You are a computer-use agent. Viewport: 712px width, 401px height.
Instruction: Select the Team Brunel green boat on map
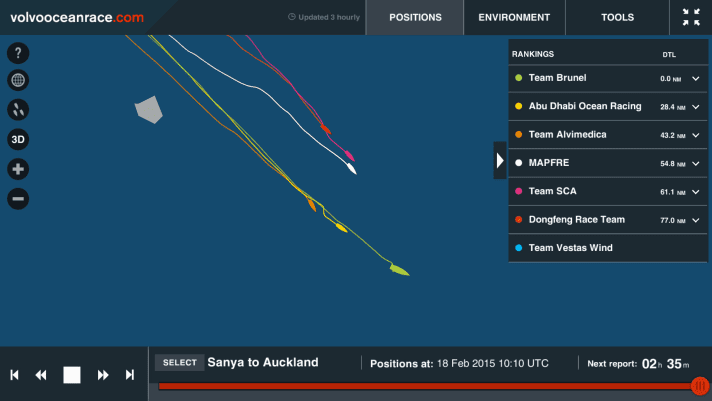click(x=400, y=270)
